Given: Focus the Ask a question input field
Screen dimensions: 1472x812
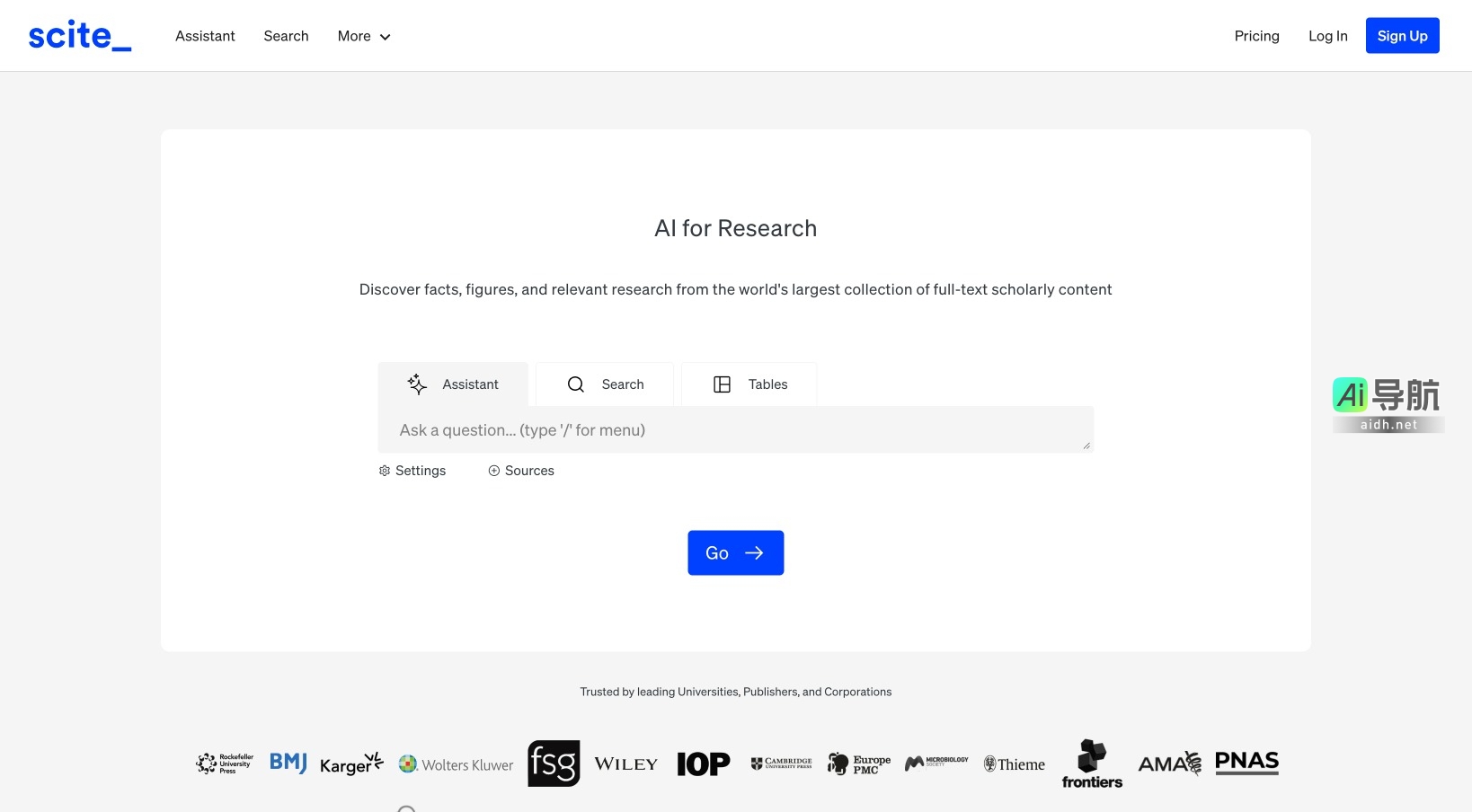Looking at the screenshot, I should point(735,430).
